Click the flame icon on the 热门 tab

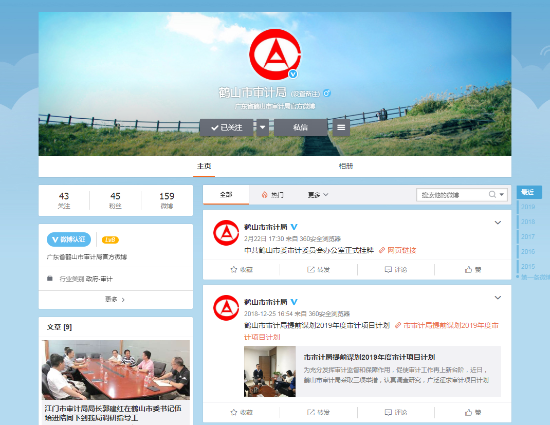(264, 195)
